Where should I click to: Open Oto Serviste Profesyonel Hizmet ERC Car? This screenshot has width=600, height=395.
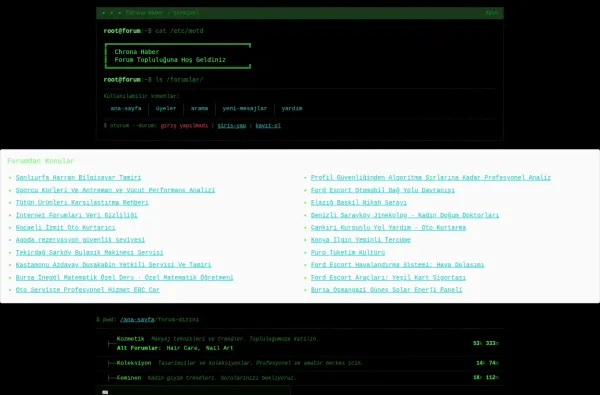(x=88, y=290)
